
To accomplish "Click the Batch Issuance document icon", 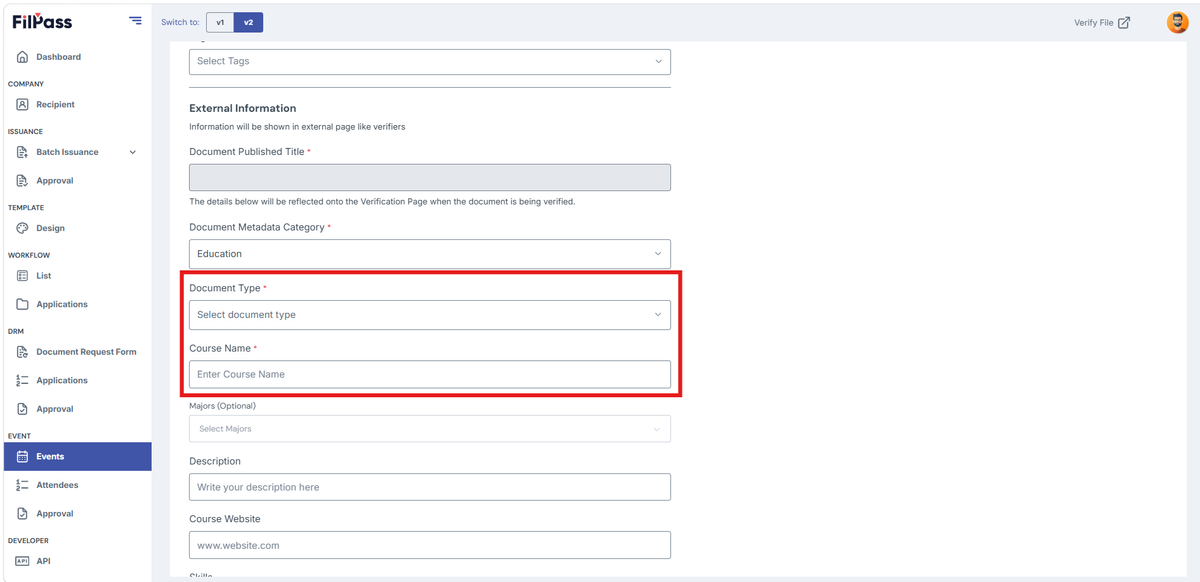I will click(23, 152).
